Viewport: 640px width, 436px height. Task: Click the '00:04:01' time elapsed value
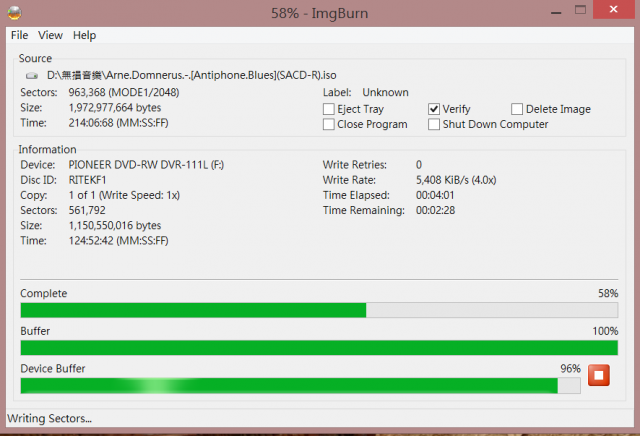(x=435, y=195)
